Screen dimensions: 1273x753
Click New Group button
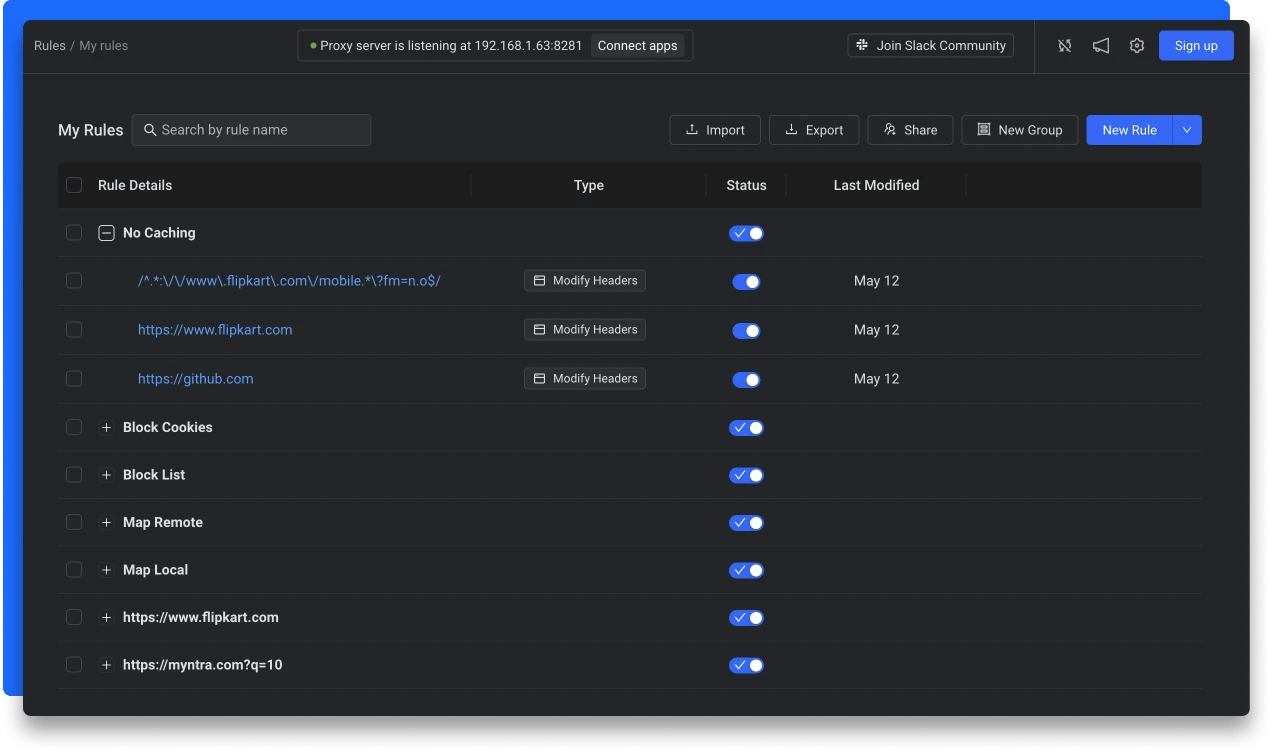tap(1020, 130)
